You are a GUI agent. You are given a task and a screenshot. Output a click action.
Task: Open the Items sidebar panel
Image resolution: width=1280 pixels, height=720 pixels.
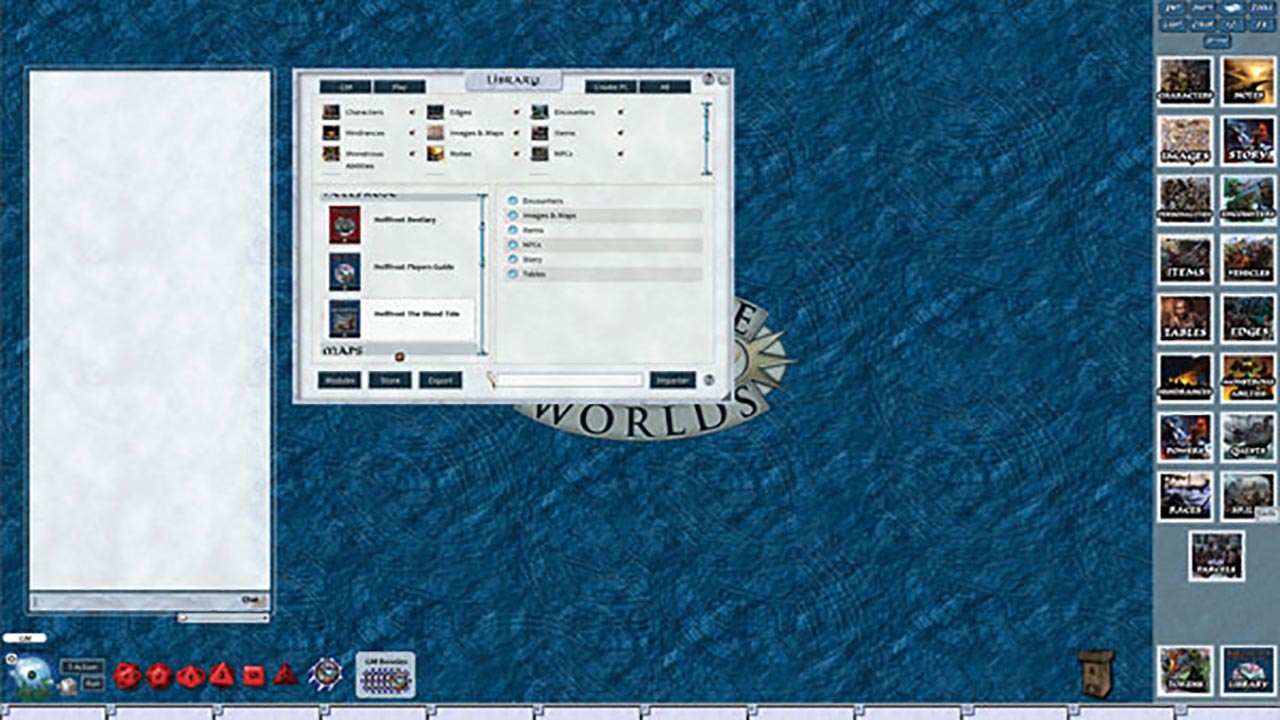point(1184,260)
